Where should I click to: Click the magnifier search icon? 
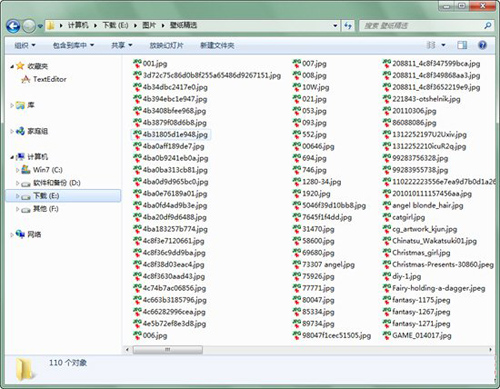487,25
